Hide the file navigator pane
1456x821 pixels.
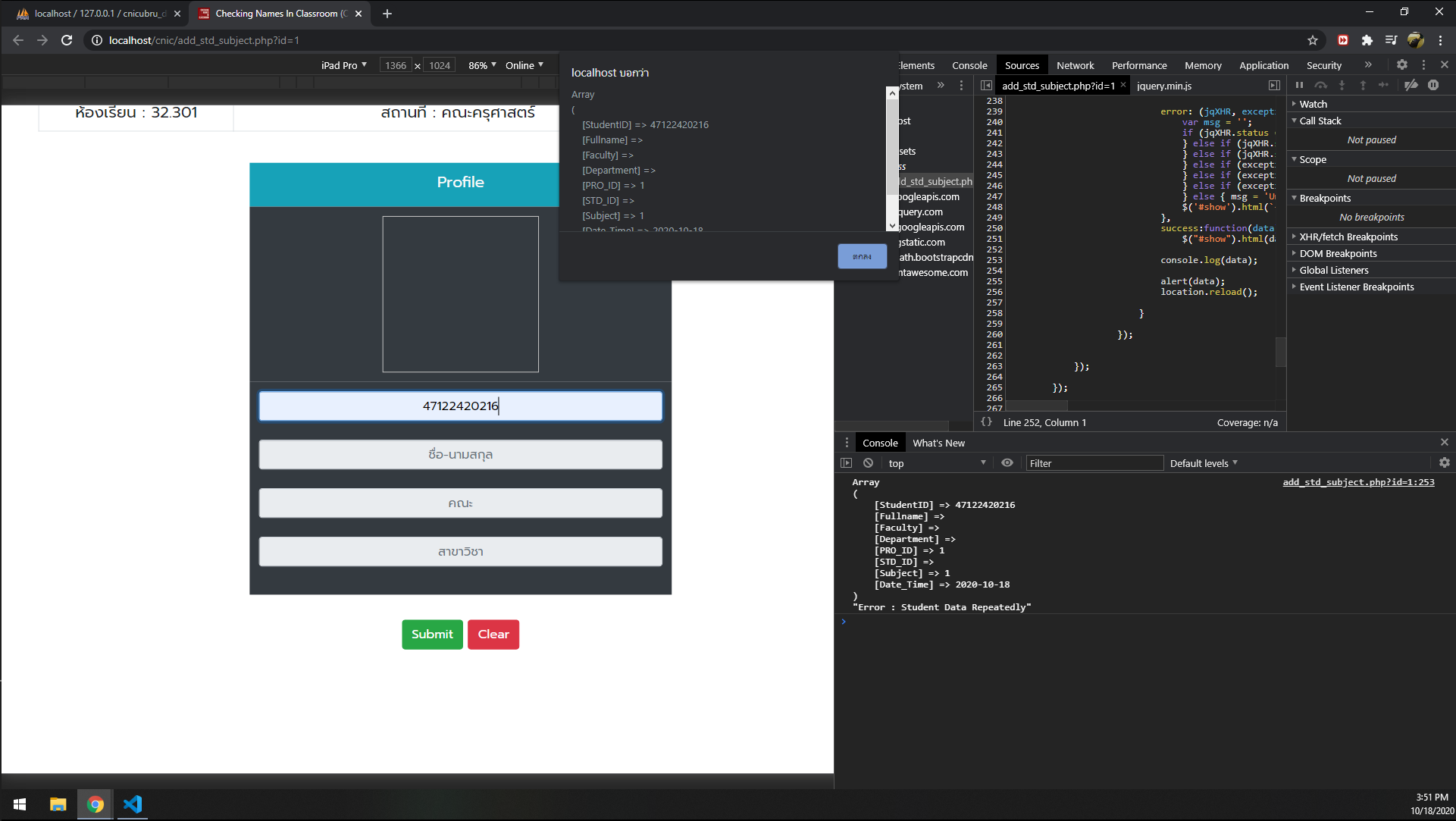986,86
